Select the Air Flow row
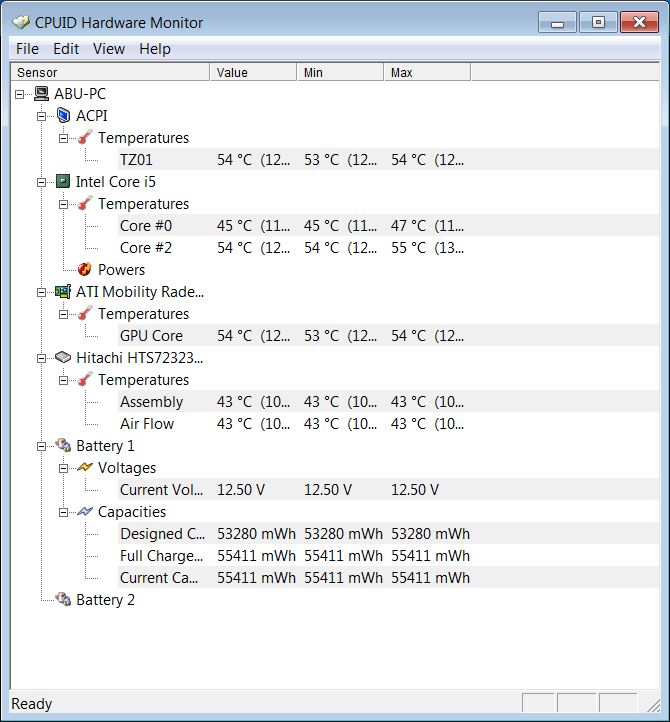The height and width of the screenshot is (722, 670). click(388, 423)
